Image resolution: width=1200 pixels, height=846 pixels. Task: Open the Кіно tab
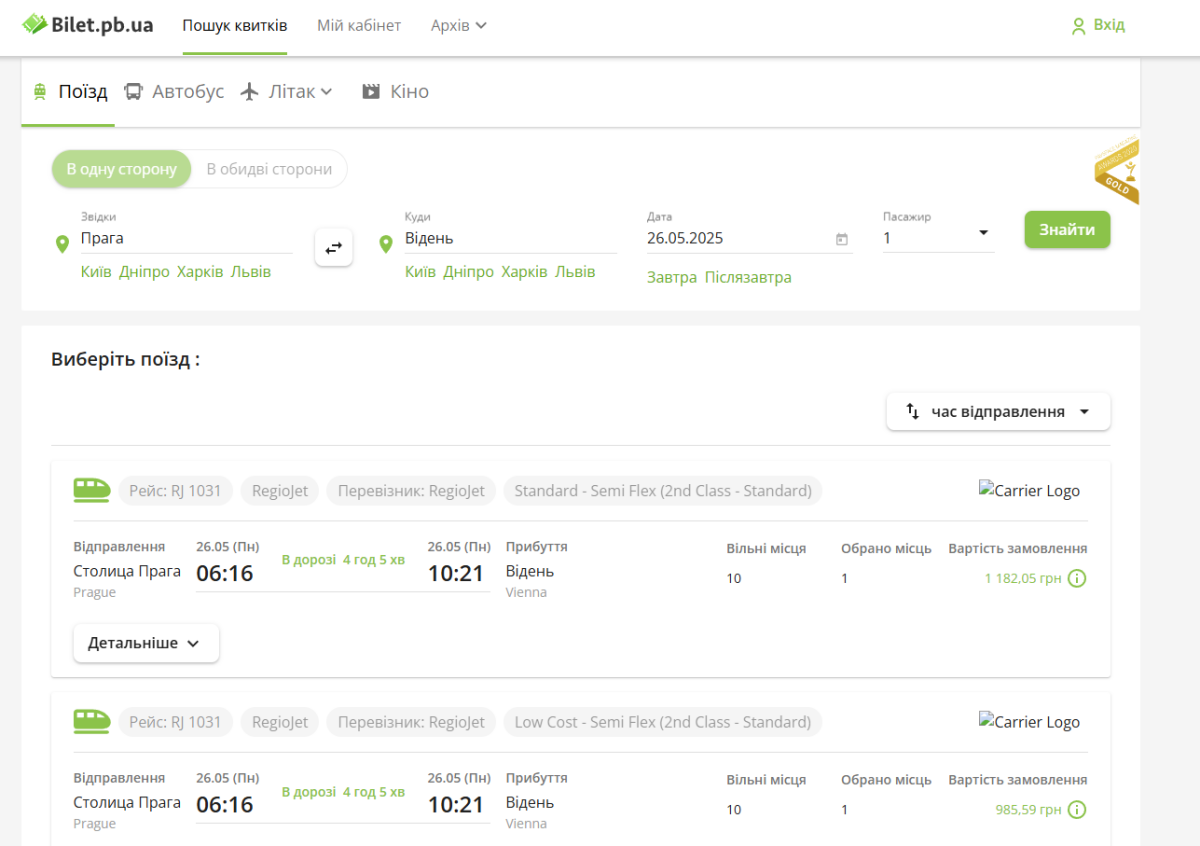(x=395, y=92)
